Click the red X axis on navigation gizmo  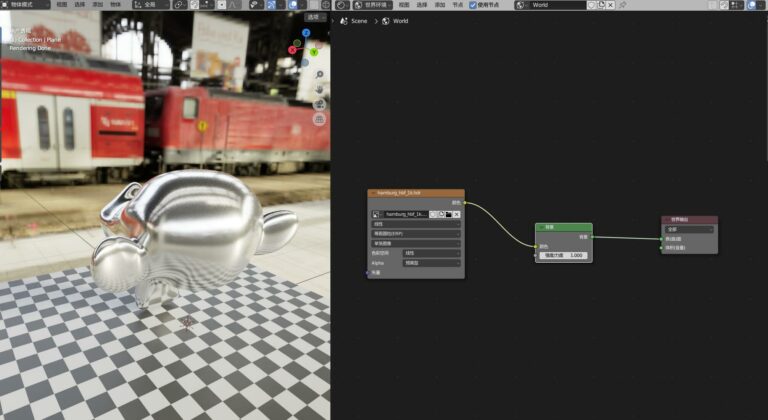point(292,50)
